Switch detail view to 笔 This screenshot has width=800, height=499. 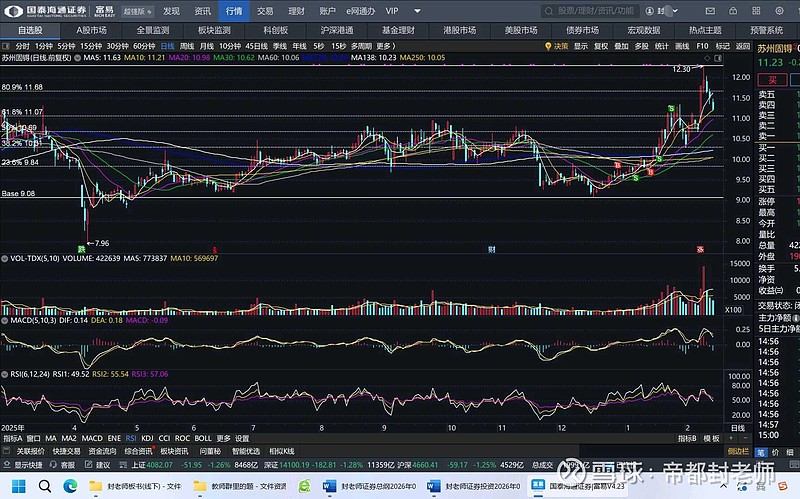coord(761,452)
